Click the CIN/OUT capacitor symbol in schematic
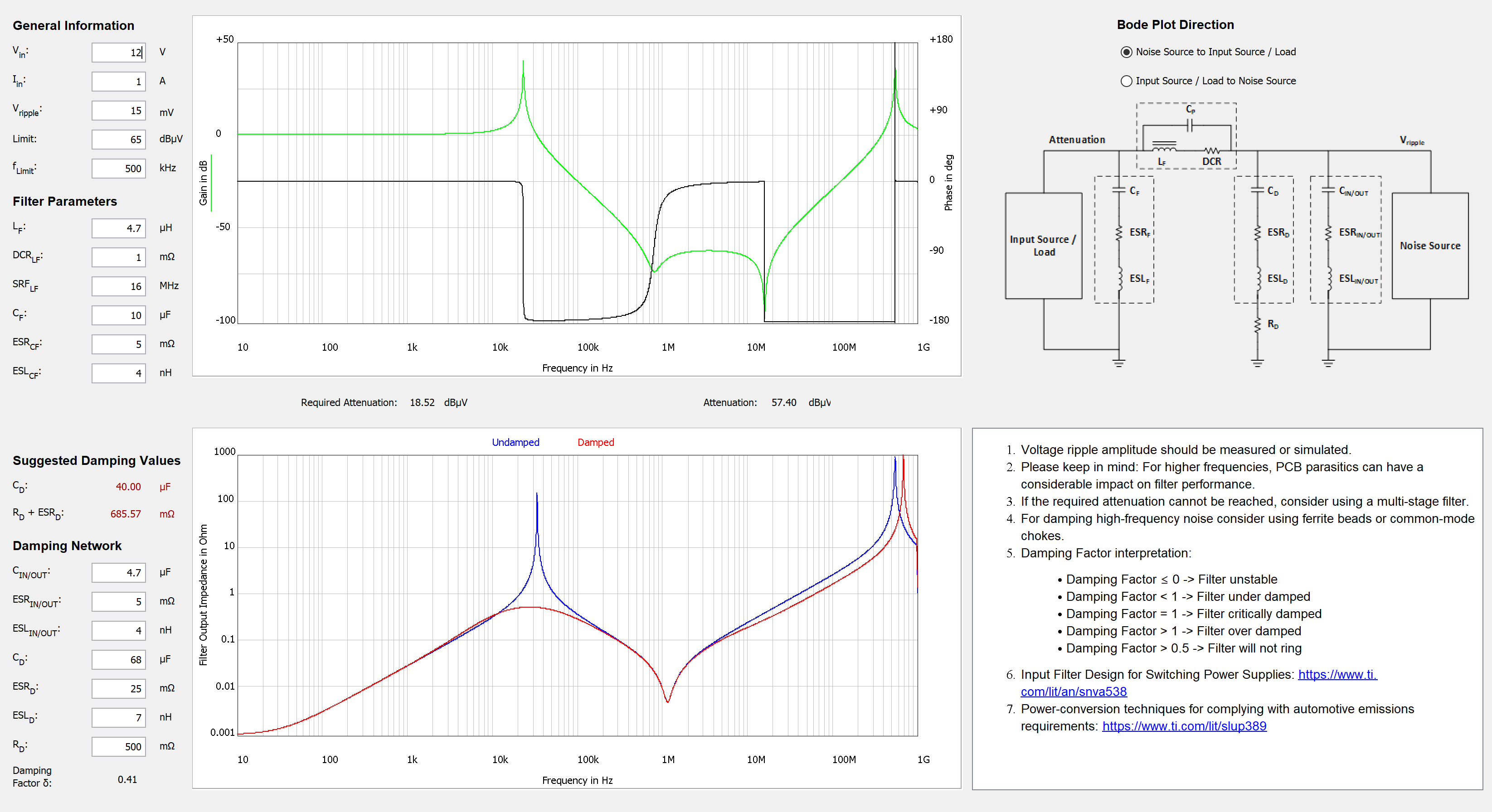This screenshot has width=1492, height=812. tap(1328, 190)
